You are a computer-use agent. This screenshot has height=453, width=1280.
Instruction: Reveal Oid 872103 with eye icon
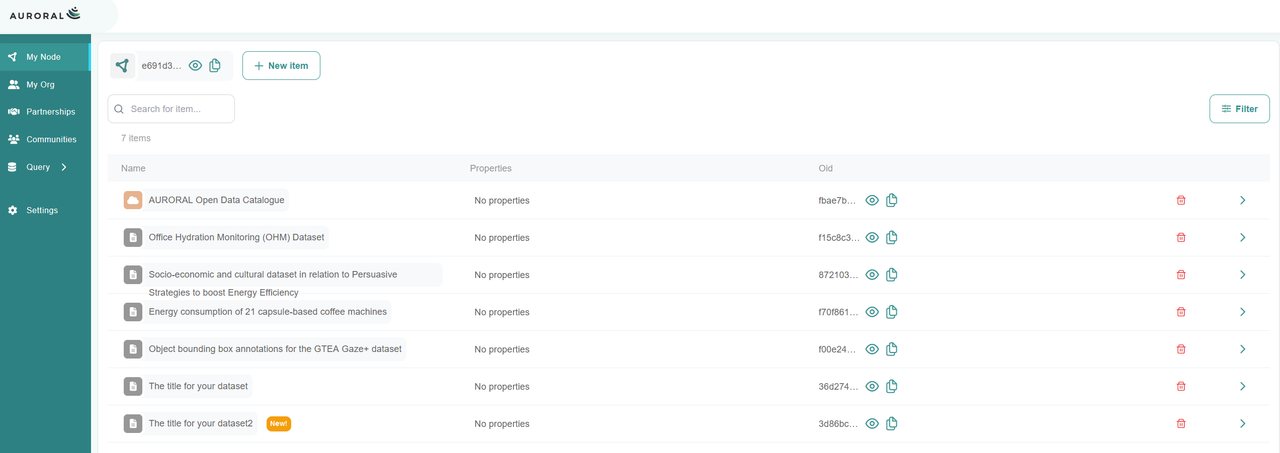tap(872, 274)
